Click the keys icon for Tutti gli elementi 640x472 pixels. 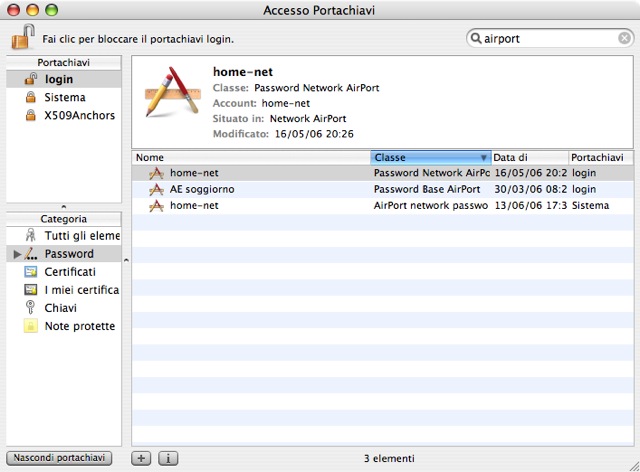31,235
